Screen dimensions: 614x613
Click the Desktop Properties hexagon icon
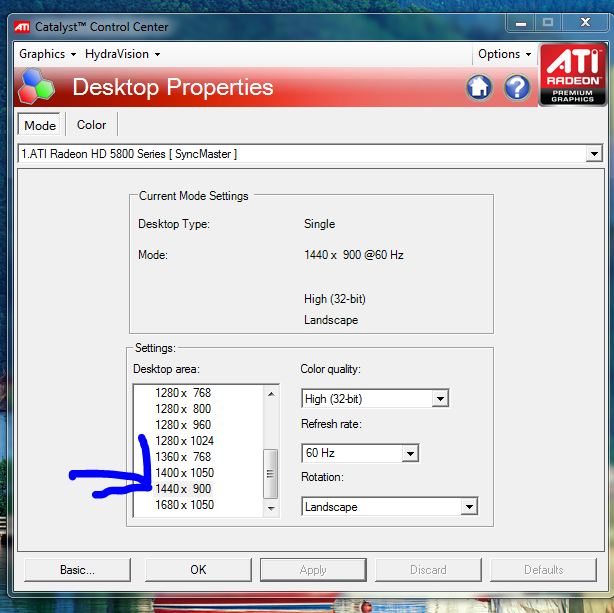(36, 87)
